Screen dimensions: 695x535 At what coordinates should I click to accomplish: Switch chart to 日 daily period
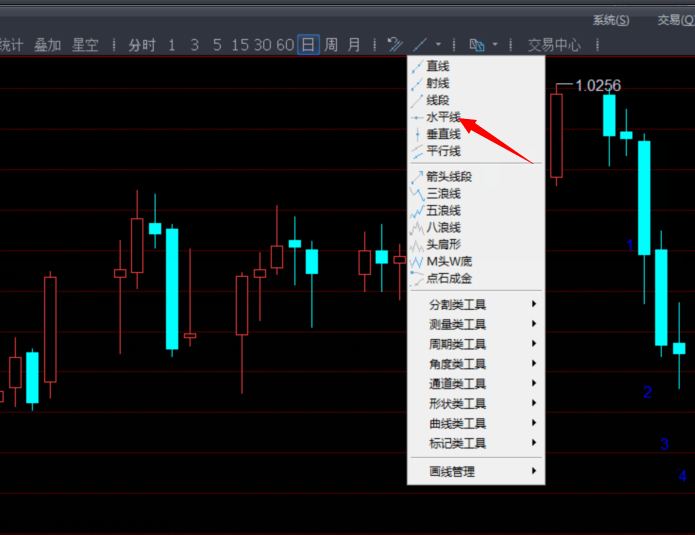(308, 45)
